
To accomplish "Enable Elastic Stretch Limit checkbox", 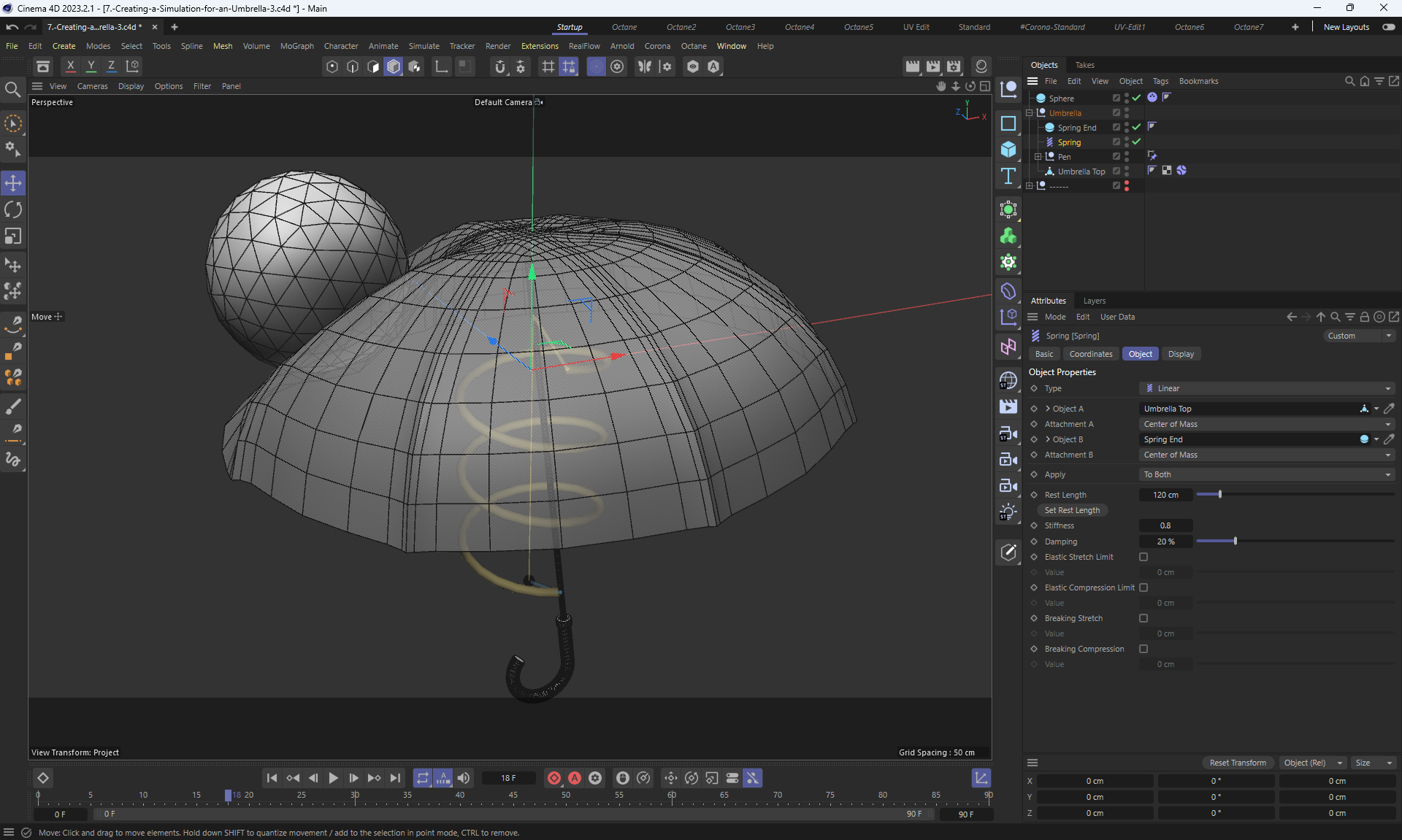I will point(1144,557).
